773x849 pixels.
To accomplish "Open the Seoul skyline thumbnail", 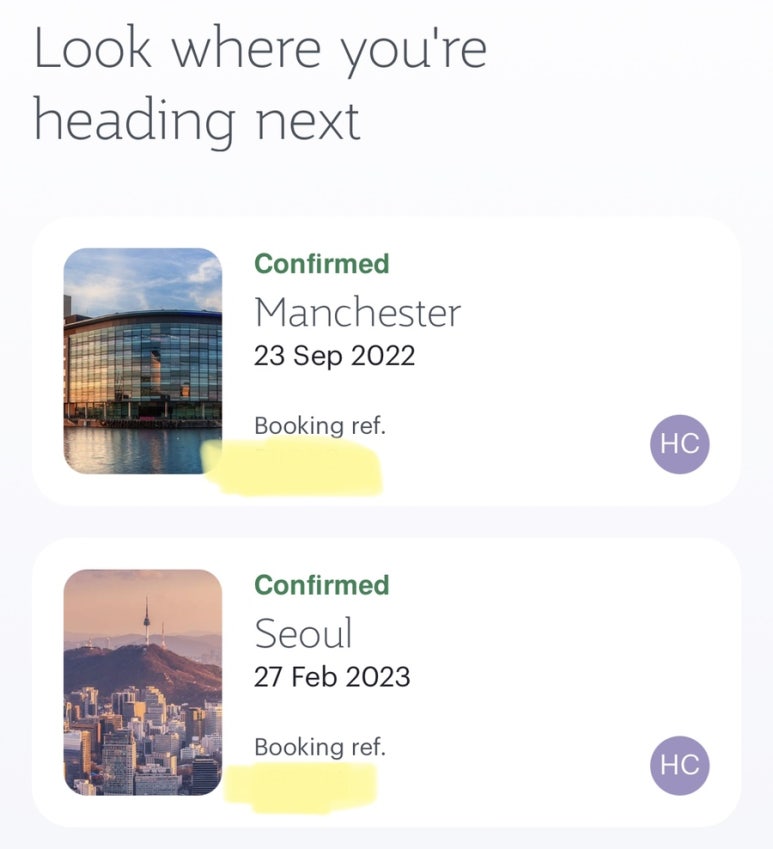I will [143, 682].
